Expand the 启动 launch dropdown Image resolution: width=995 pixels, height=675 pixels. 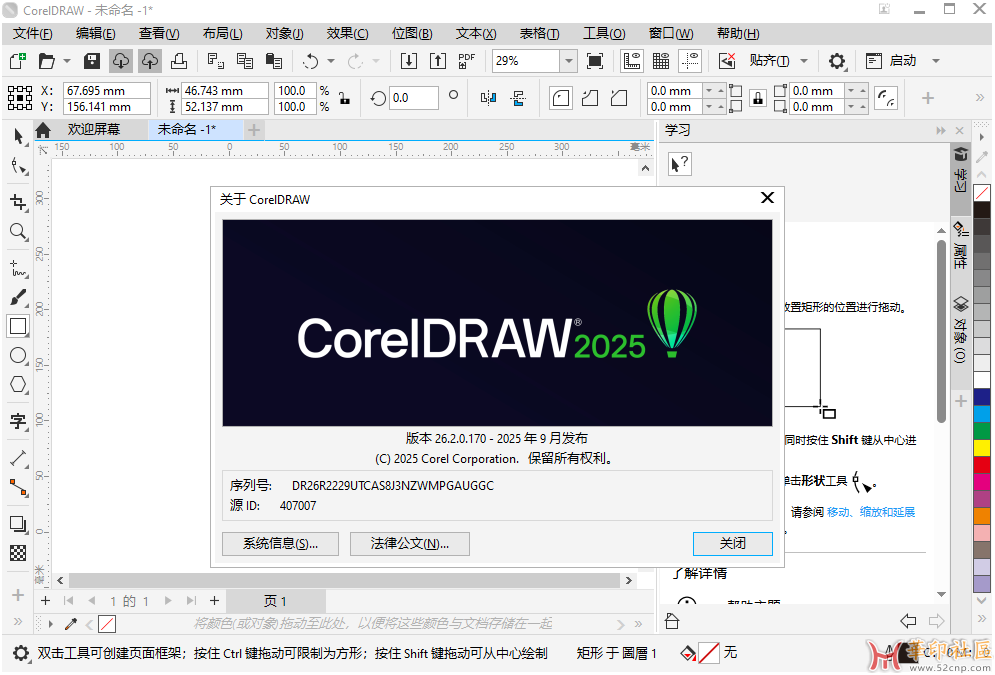tap(936, 61)
